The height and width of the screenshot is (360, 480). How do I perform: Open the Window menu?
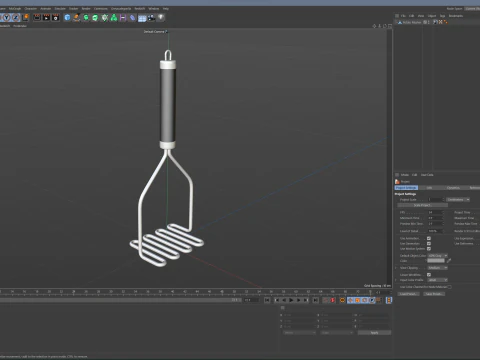click(153, 8)
